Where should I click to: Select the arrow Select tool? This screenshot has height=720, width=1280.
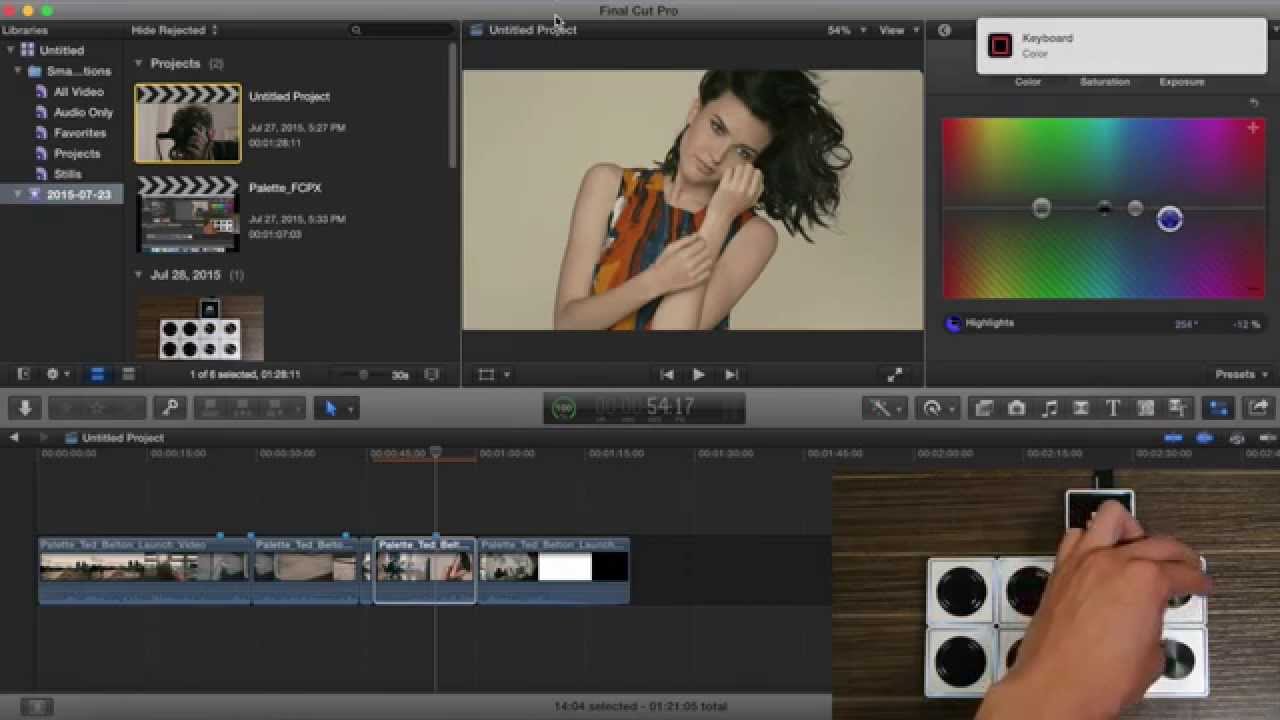coord(331,408)
